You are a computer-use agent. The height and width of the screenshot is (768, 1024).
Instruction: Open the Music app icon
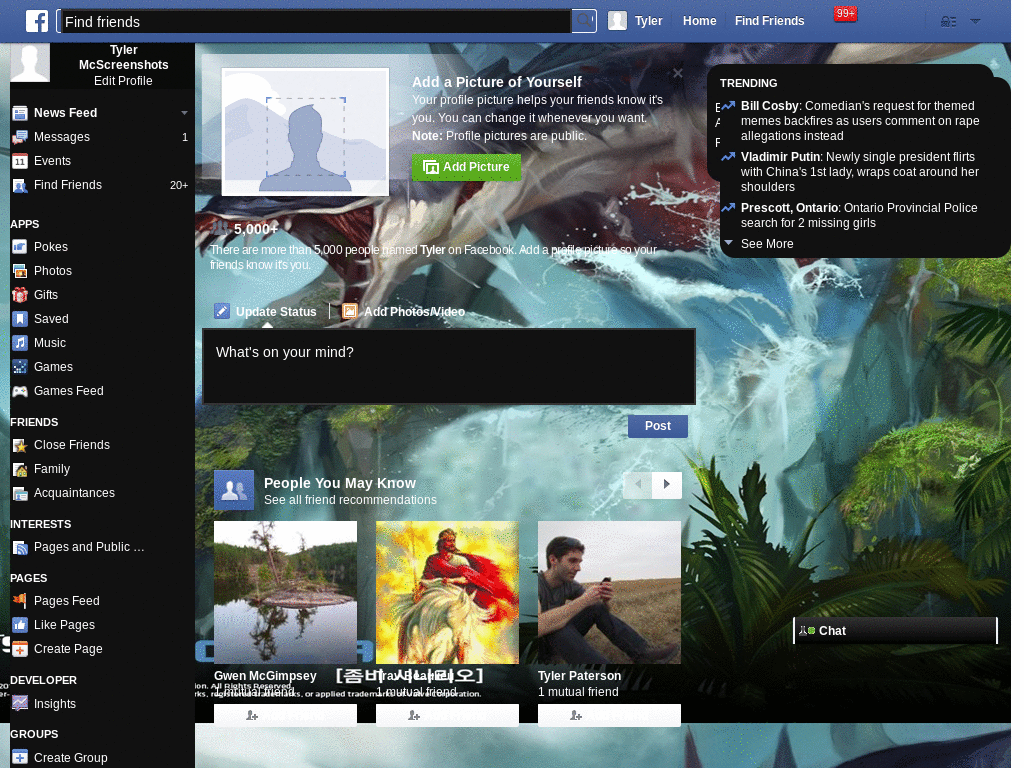[x=20, y=343]
